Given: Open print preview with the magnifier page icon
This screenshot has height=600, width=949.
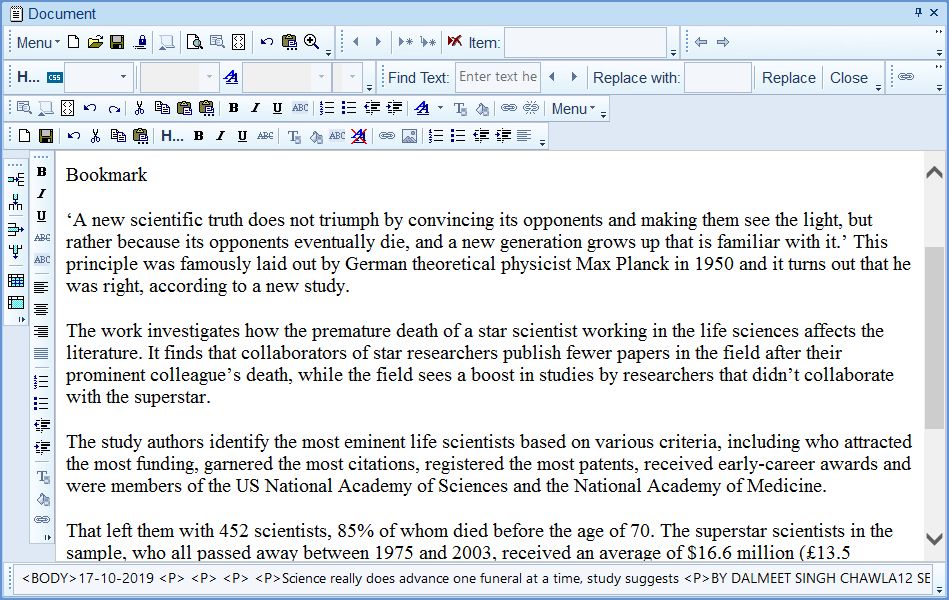Looking at the screenshot, I should (194, 42).
